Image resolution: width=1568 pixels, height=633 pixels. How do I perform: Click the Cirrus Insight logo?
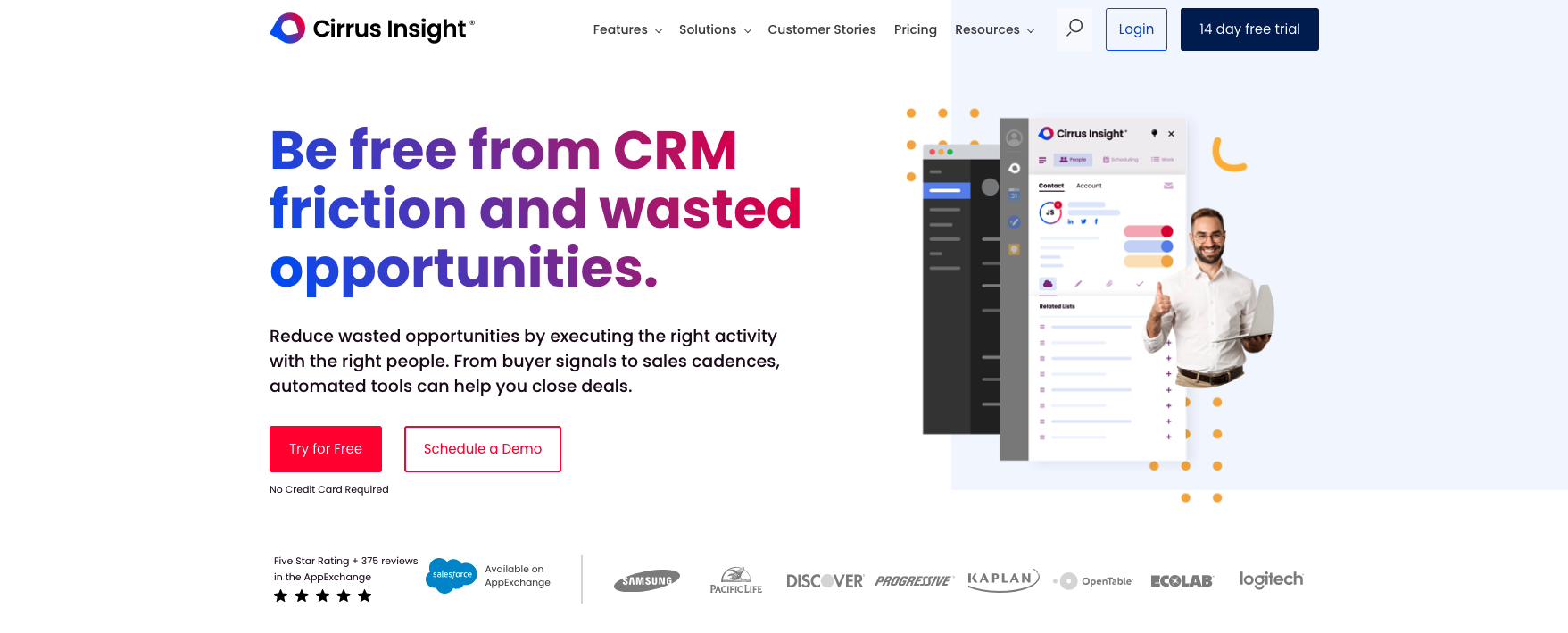coord(372,29)
